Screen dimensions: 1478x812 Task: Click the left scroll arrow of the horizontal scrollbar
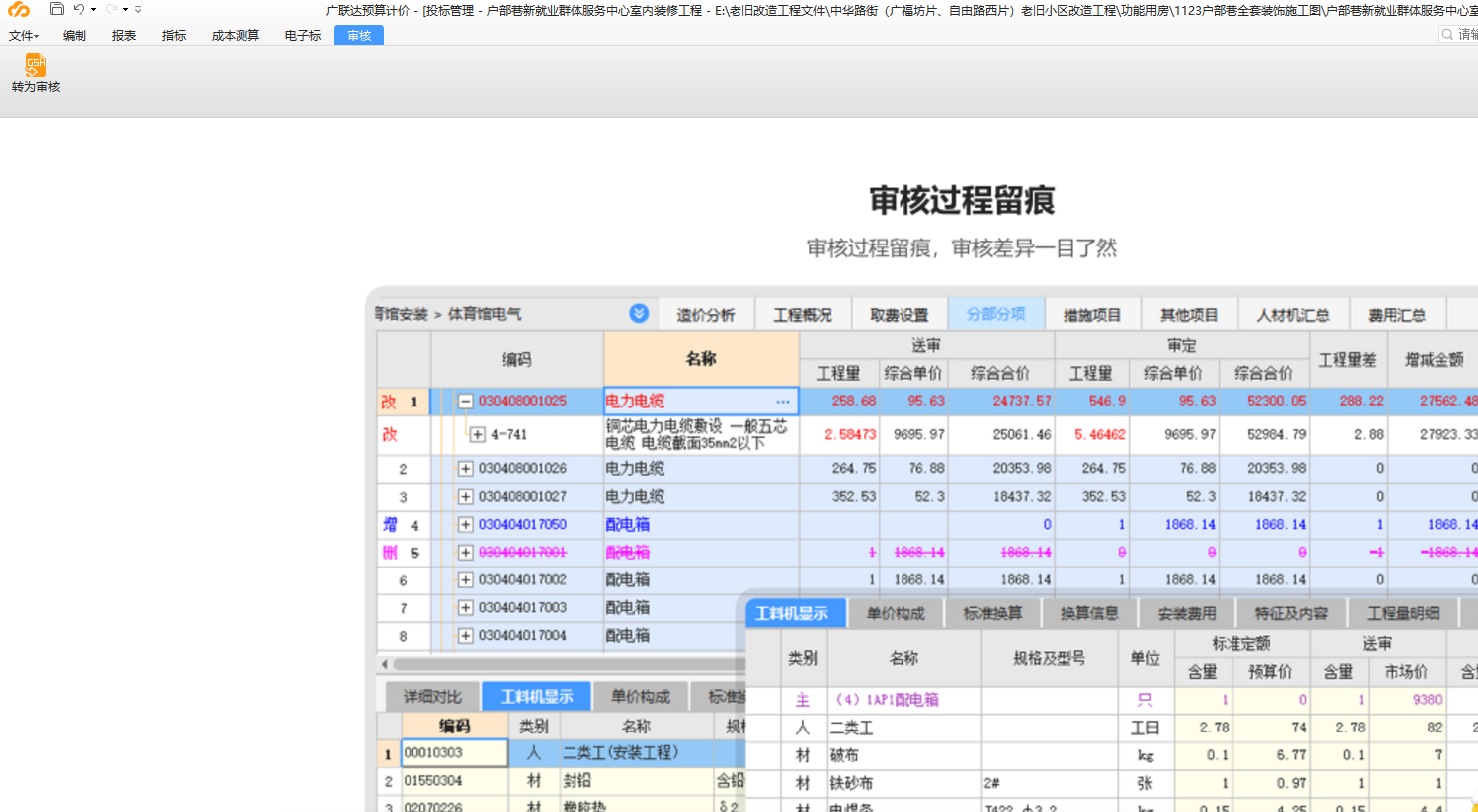click(x=385, y=664)
